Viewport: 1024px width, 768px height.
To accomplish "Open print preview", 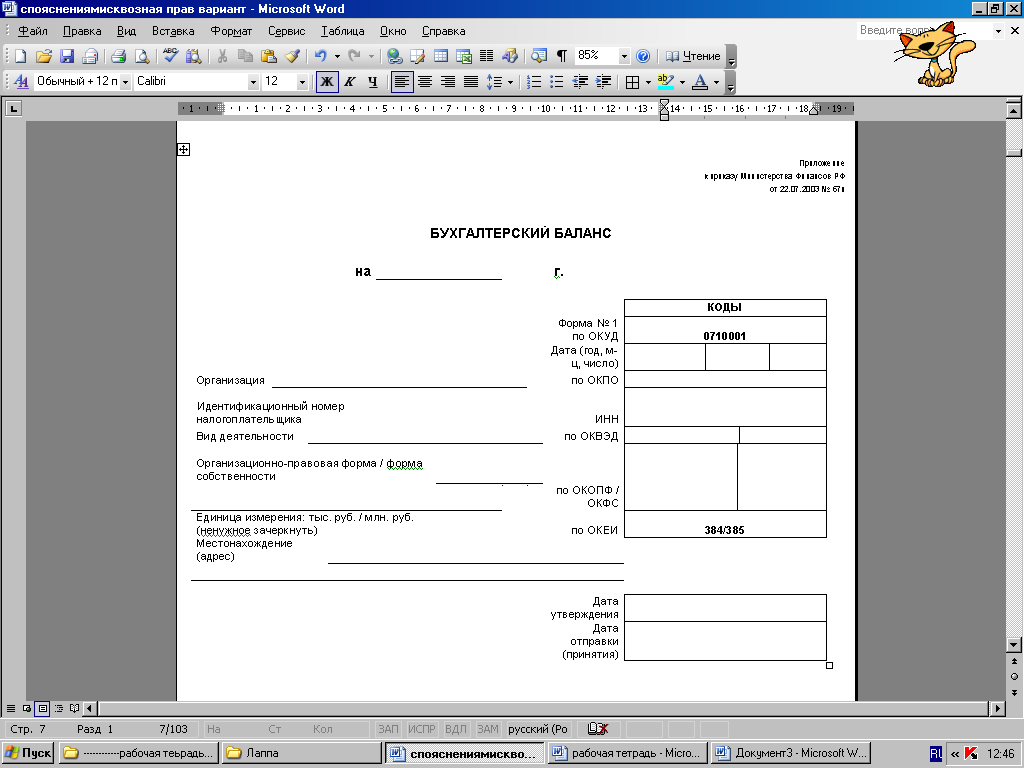I will click(x=142, y=57).
